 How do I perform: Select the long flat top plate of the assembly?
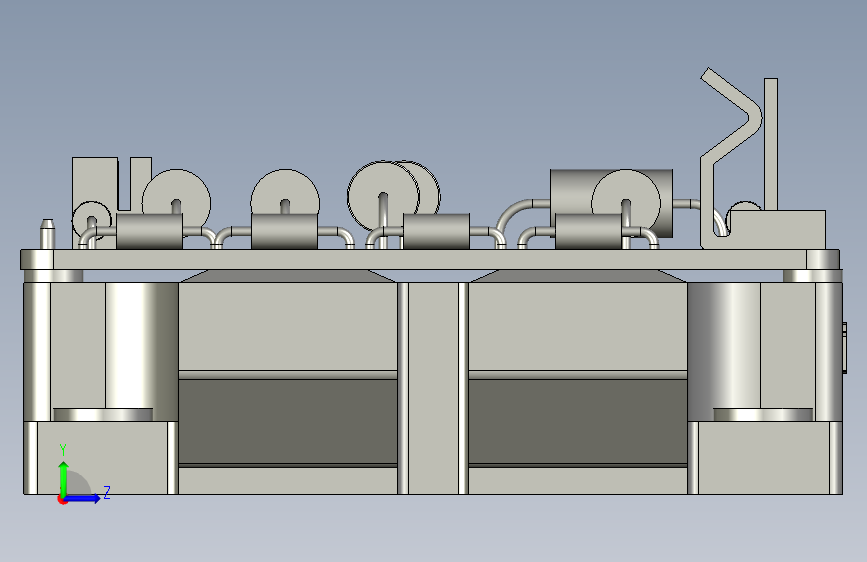click(x=430, y=259)
